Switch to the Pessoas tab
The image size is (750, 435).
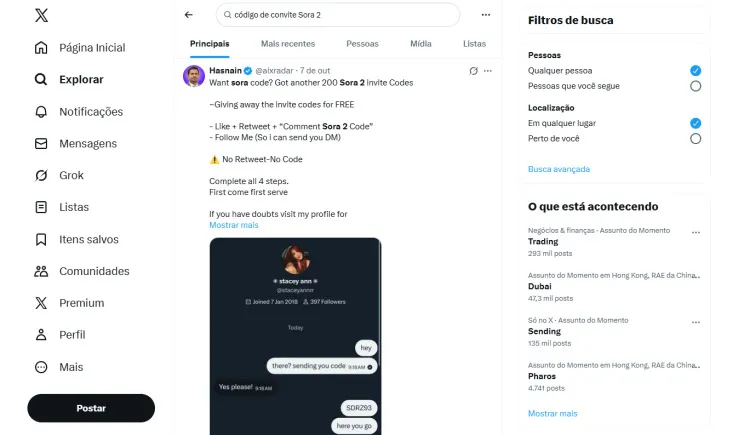[362, 44]
